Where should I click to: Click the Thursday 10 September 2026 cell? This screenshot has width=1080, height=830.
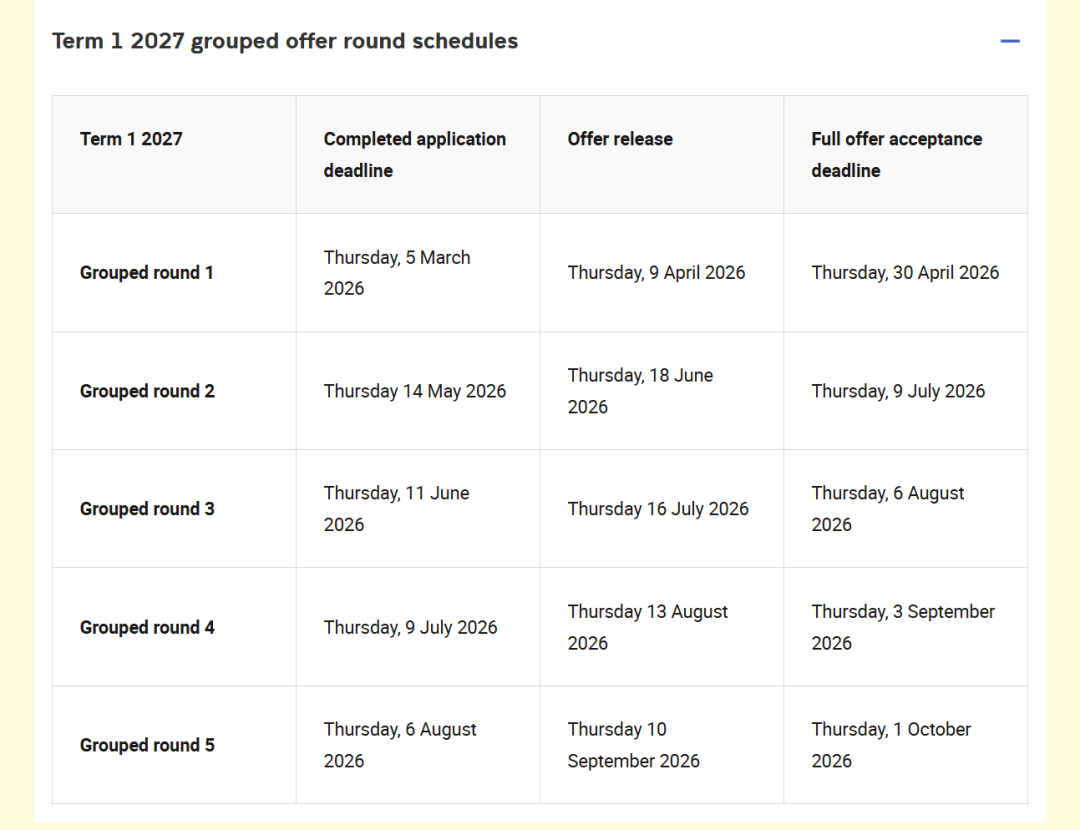click(x=633, y=745)
